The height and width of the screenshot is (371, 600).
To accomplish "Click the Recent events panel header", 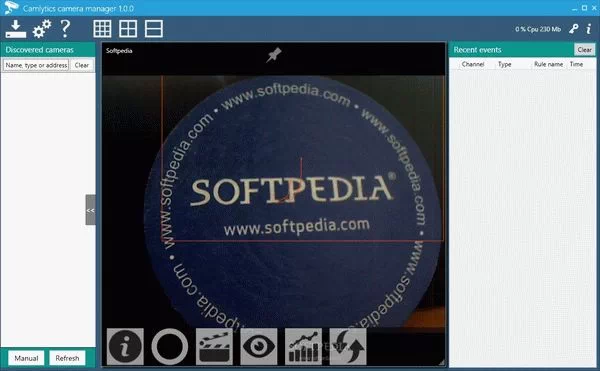I will click(x=512, y=50).
